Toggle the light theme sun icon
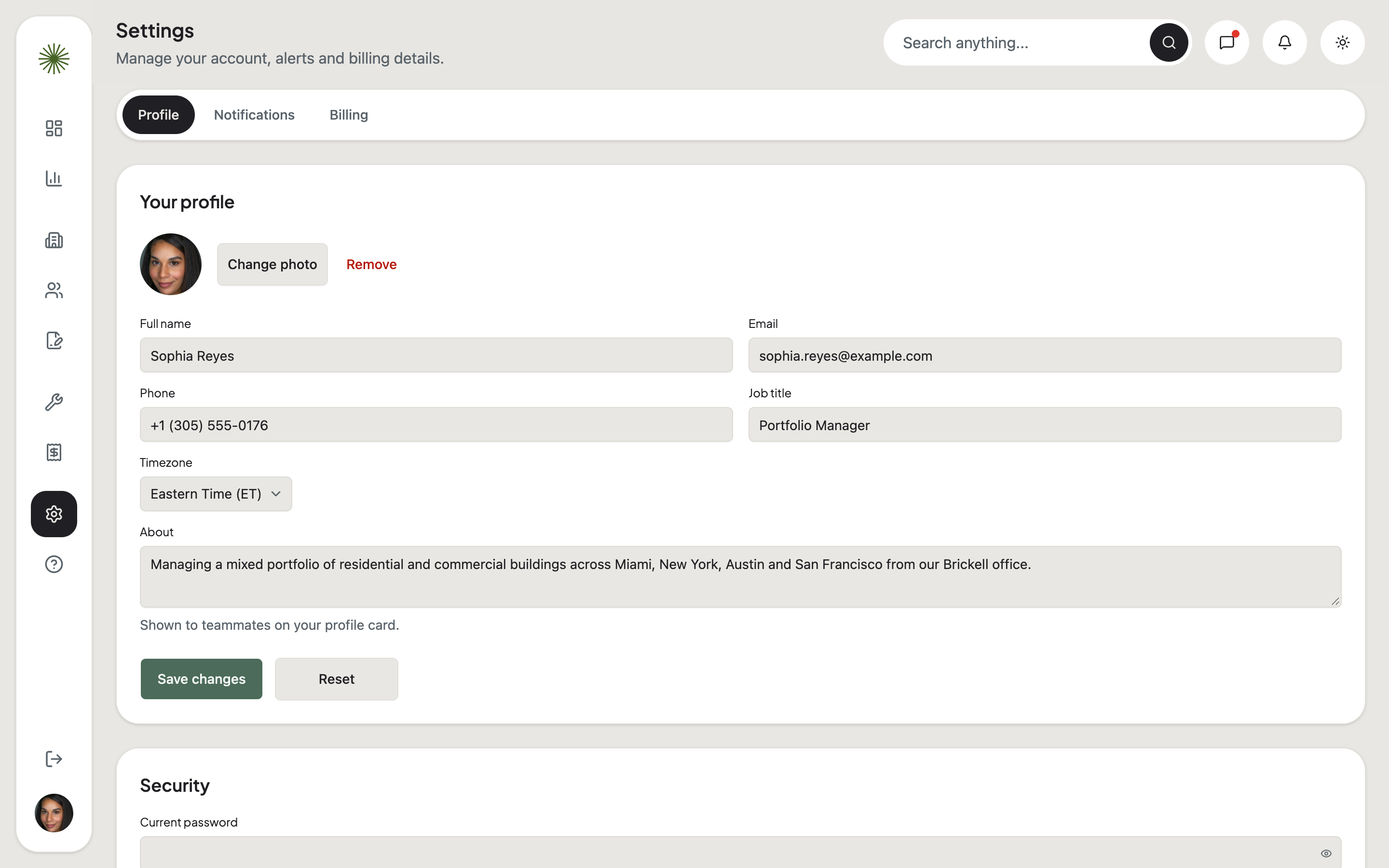This screenshot has height=868, width=1389. pyautogui.click(x=1343, y=42)
